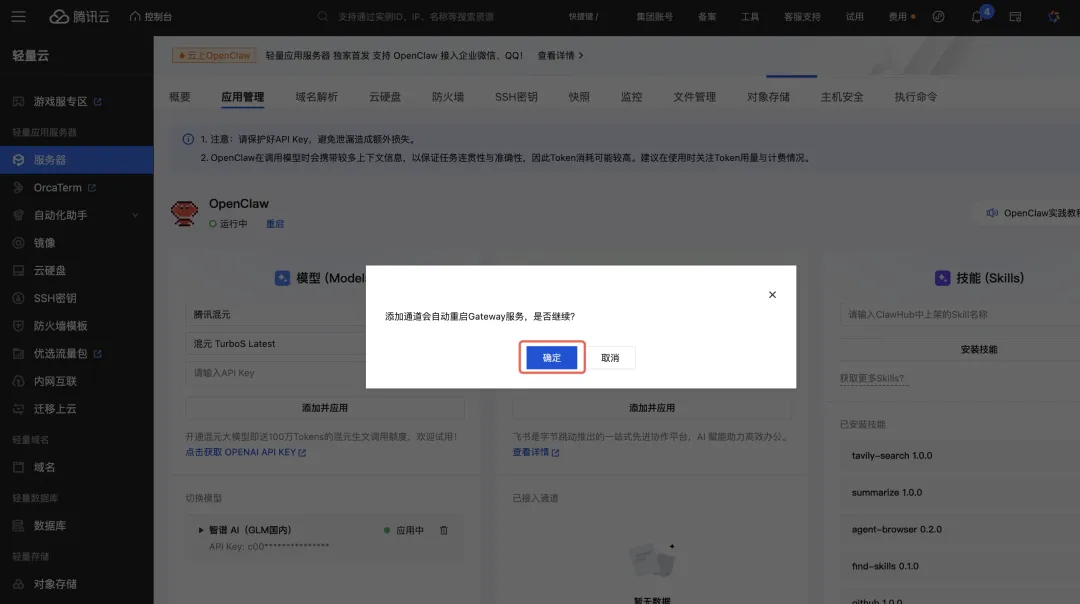Switch to the 域名解析 tab
1080x604 pixels.
[x=316, y=97]
